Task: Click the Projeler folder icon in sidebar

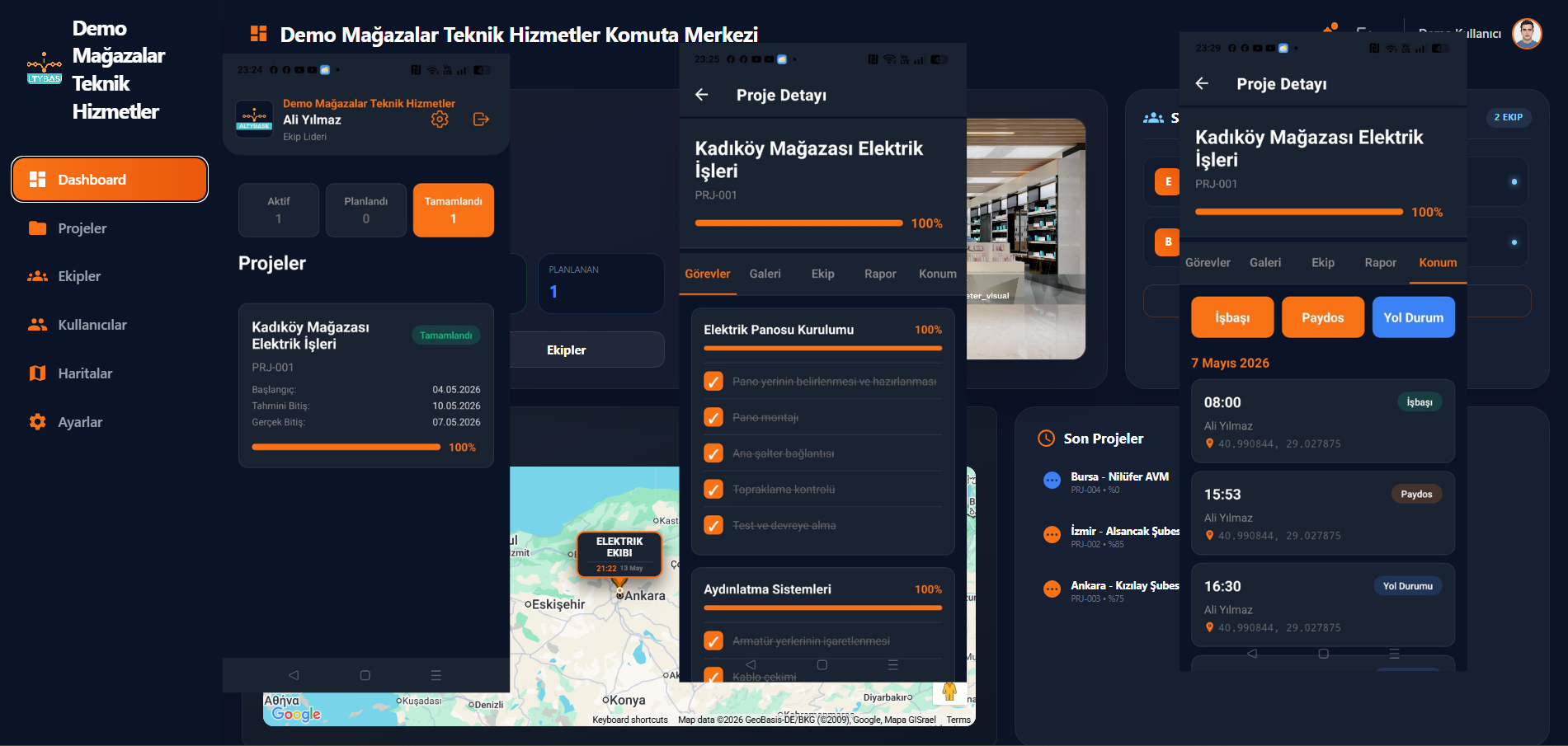Action: 37,228
